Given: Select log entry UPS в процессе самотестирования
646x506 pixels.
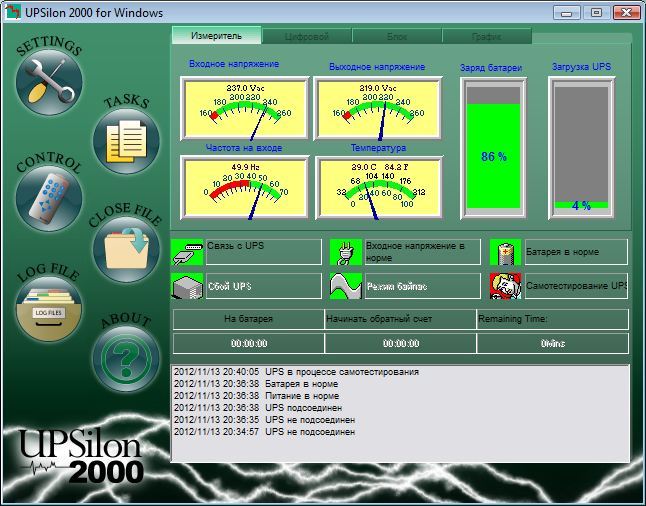Looking at the screenshot, I should point(296,372).
